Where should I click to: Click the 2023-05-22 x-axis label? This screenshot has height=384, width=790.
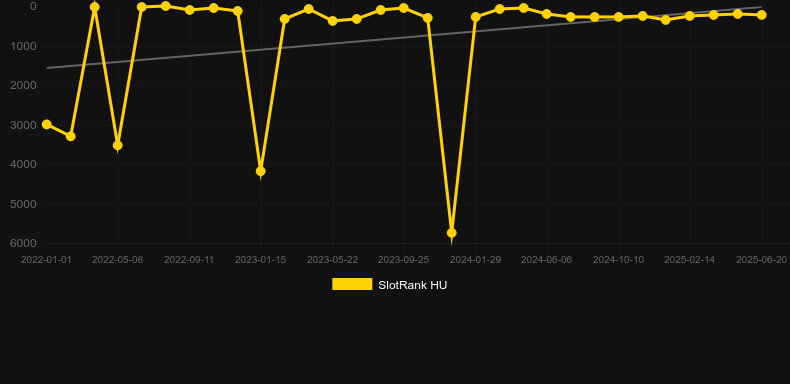(x=333, y=260)
